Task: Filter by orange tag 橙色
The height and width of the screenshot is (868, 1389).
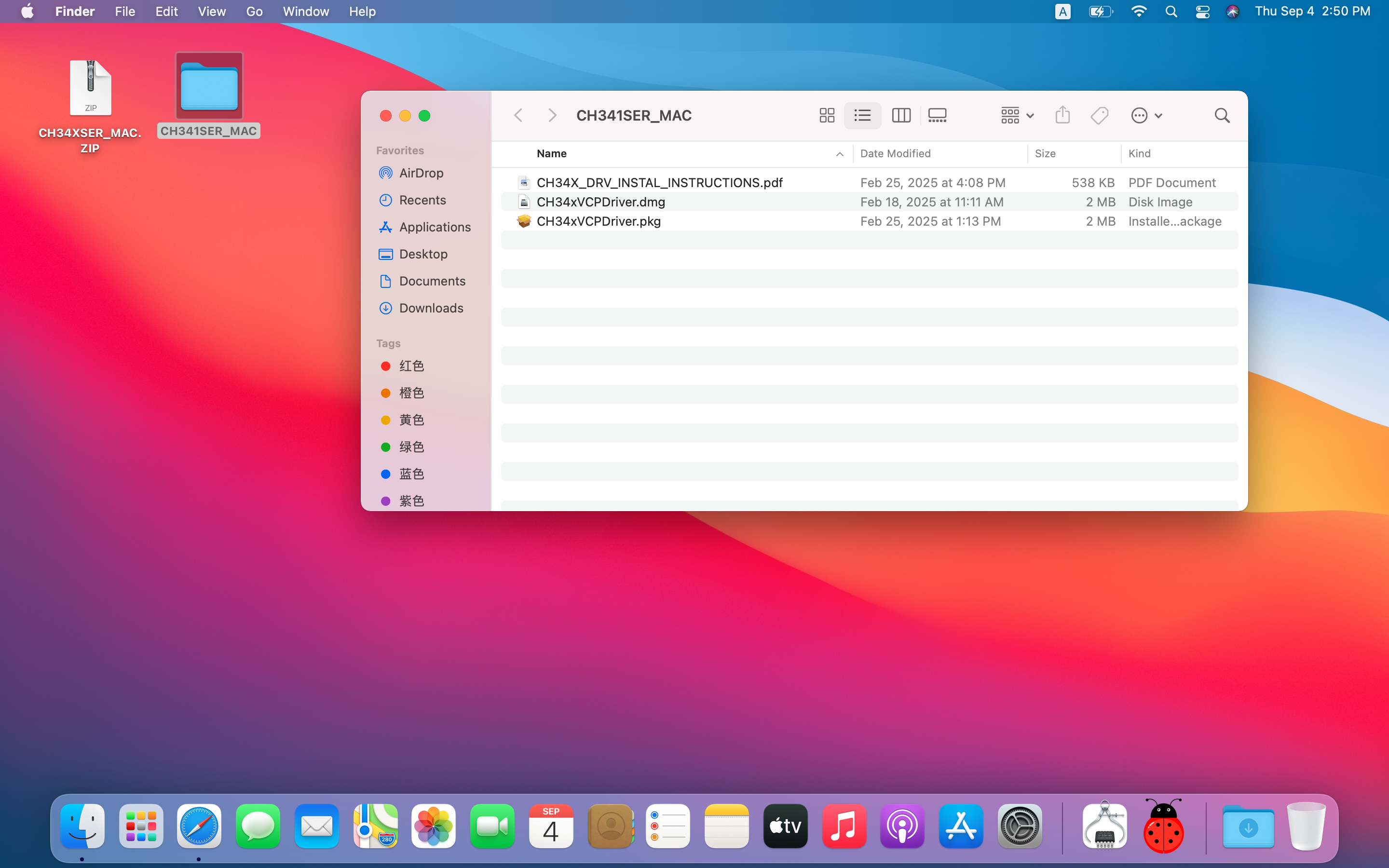Action: point(425,393)
